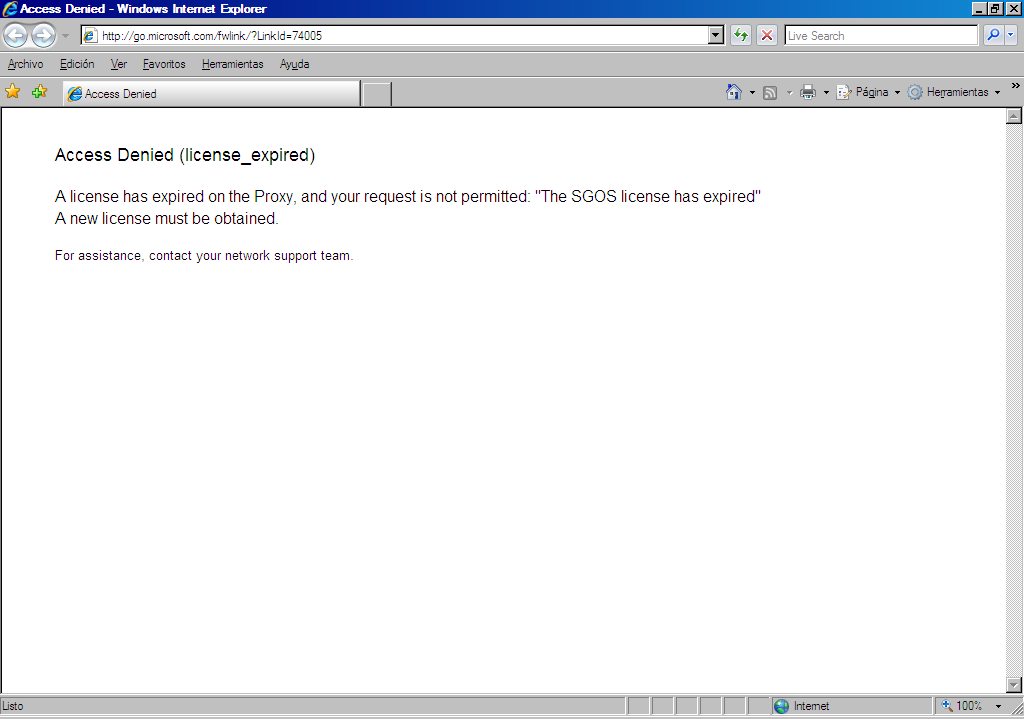The width and height of the screenshot is (1024, 719).
Task: Open the Favoritos menu
Action: (164, 64)
